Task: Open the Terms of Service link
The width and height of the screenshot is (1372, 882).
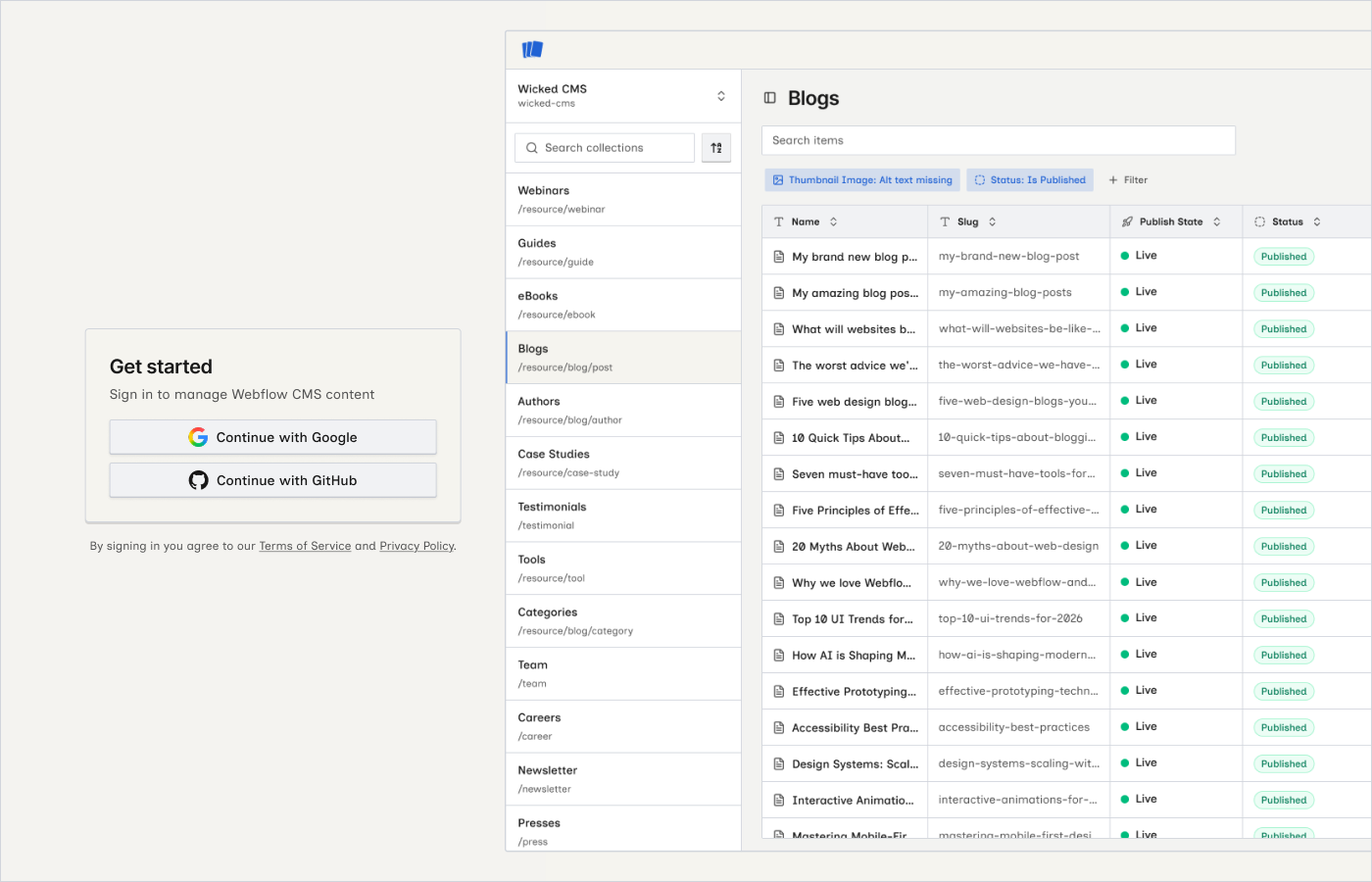Action: [x=305, y=546]
